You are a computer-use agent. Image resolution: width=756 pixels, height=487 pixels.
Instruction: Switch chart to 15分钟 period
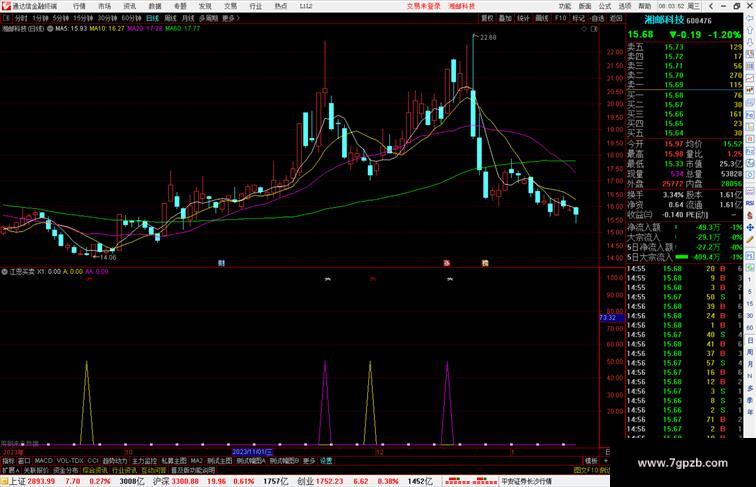click(83, 18)
